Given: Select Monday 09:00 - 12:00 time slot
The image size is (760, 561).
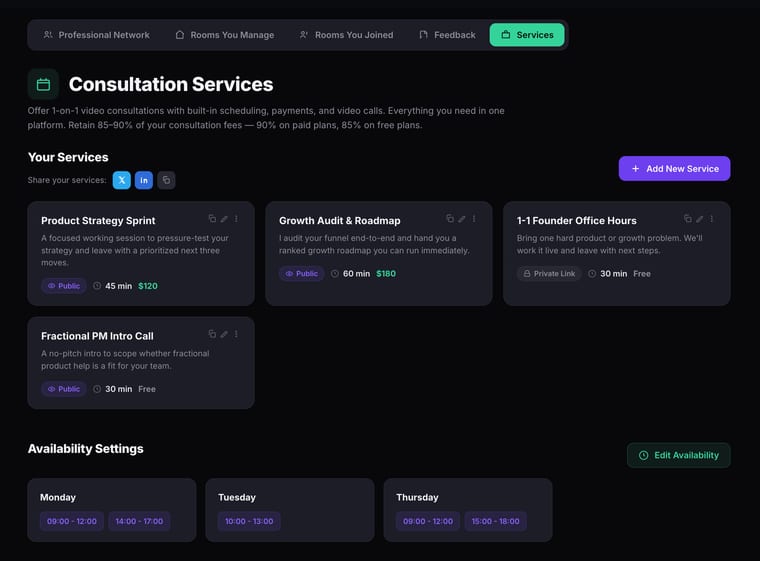Looking at the screenshot, I should pos(72,521).
